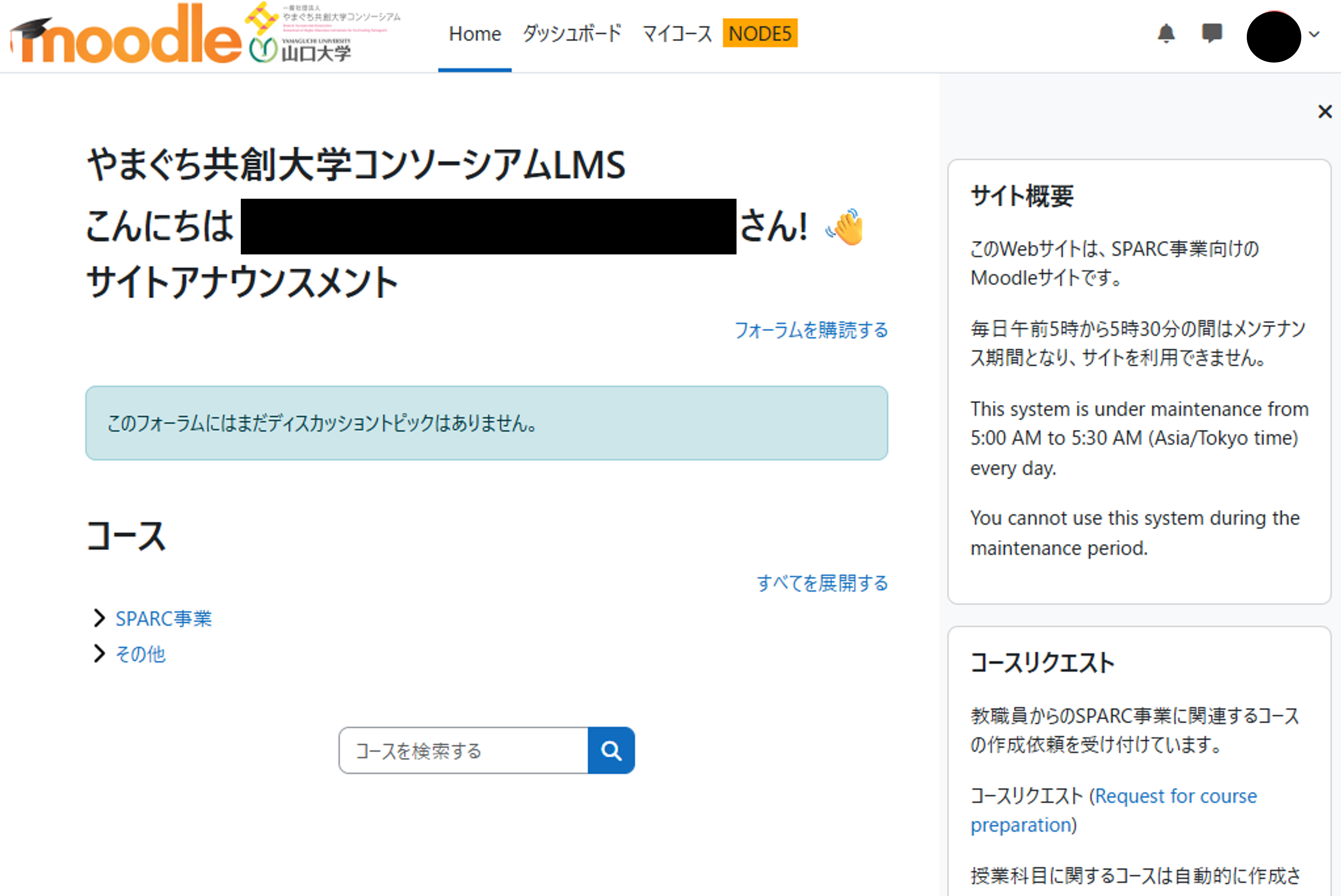This screenshot has height=896, width=1341.
Task: Click 'You cannot use this system' paragraph
Action: pyautogui.click(x=1135, y=532)
